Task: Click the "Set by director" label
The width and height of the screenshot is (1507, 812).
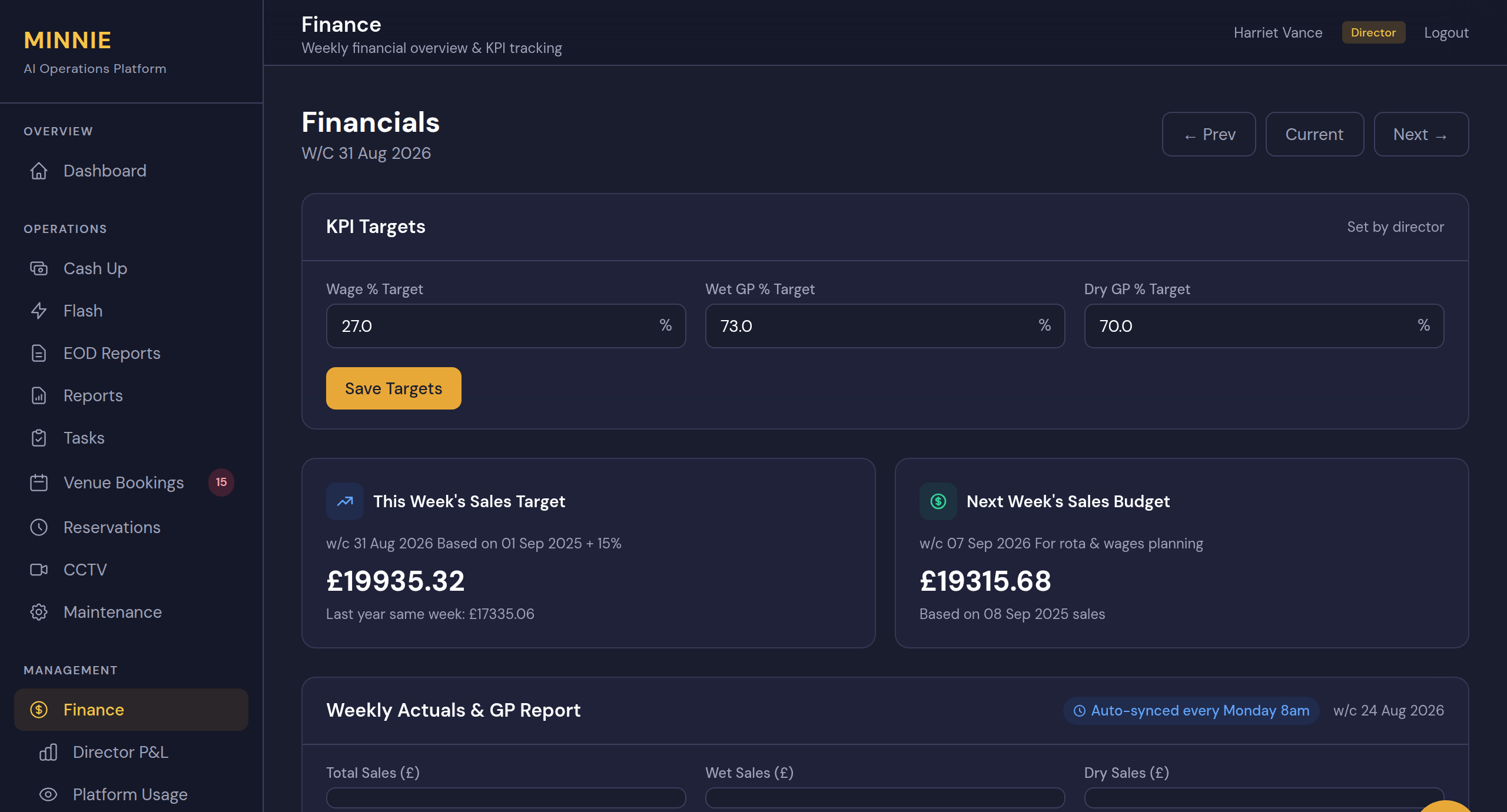Action: point(1396,227)
